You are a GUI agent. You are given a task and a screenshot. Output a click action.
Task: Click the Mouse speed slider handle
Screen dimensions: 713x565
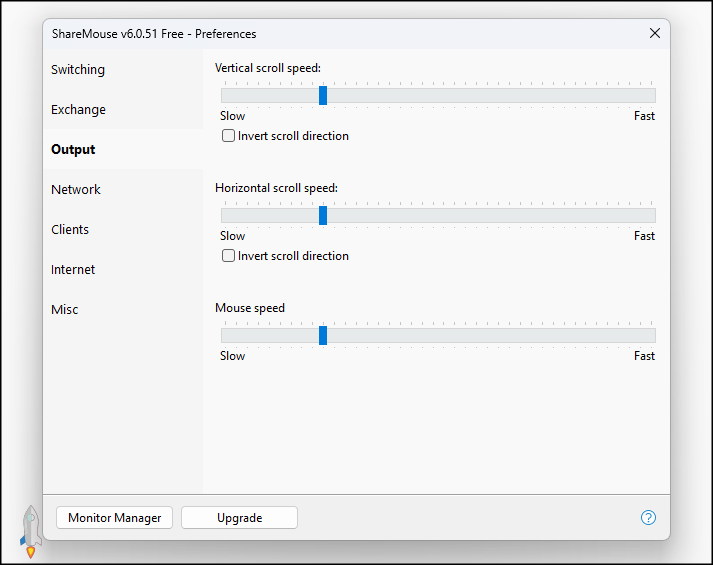(323, 335)
